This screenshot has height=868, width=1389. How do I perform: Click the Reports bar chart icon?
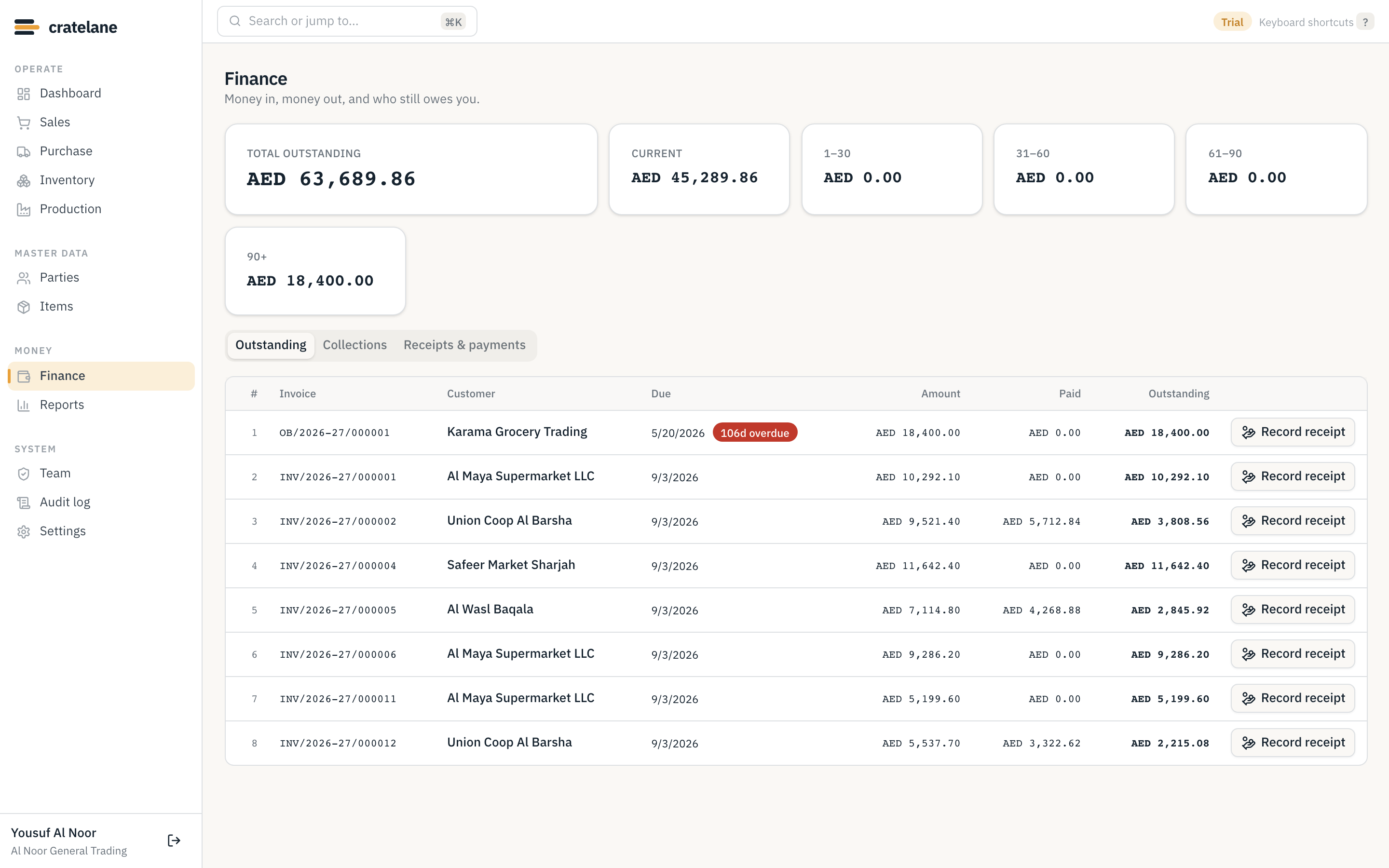pos(24,405)
